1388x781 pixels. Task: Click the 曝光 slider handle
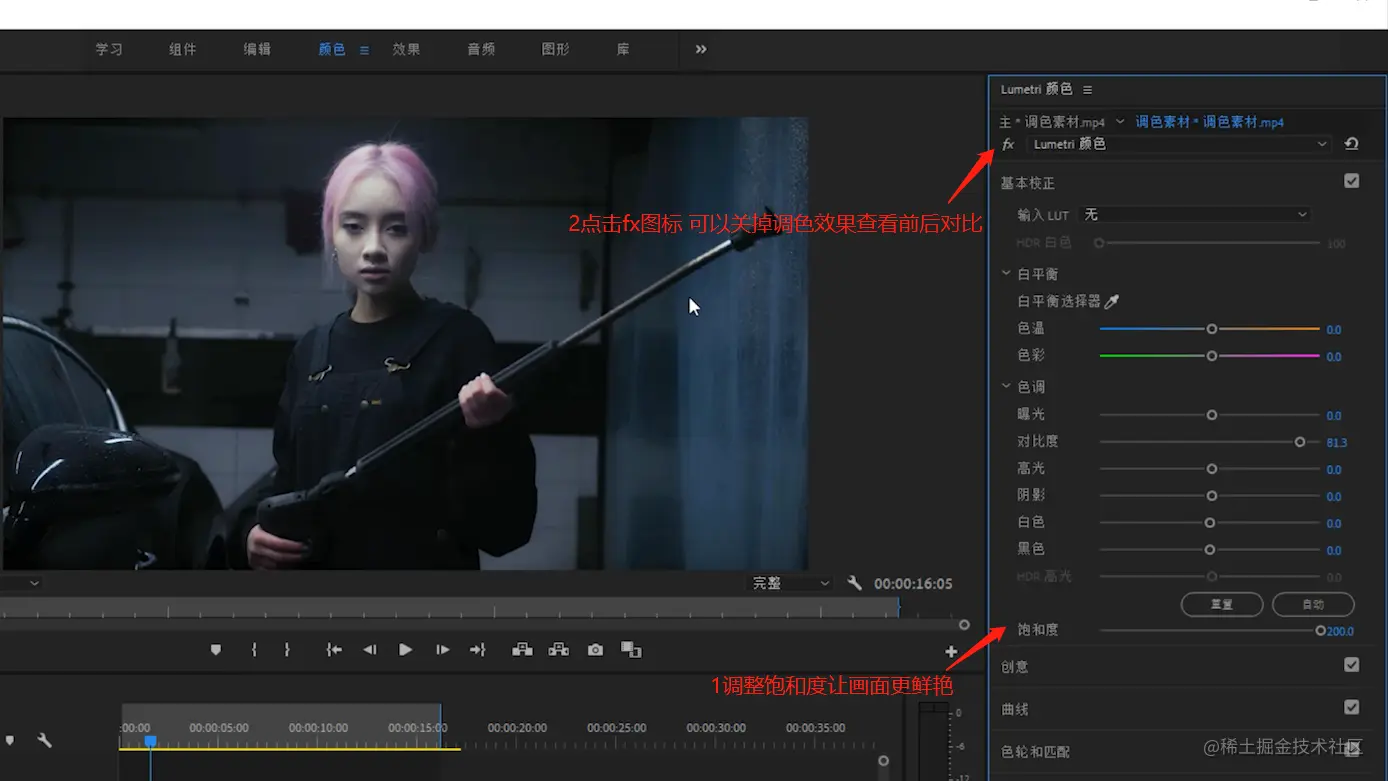coord(1212,415)
